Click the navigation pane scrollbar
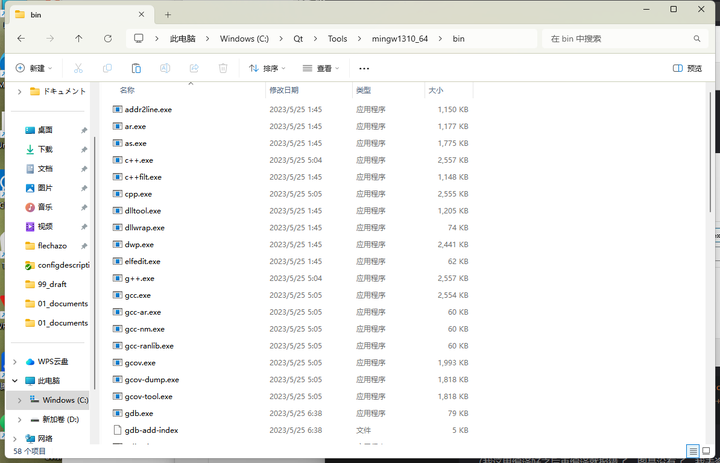The height and width of the screenshot is (463, 720). (95, 262)
